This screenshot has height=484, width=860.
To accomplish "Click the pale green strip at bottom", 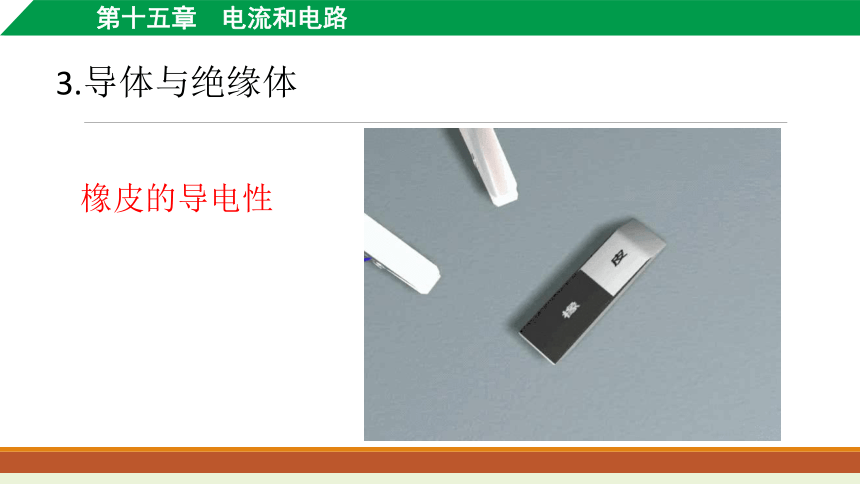I will [x=430, y=479].
